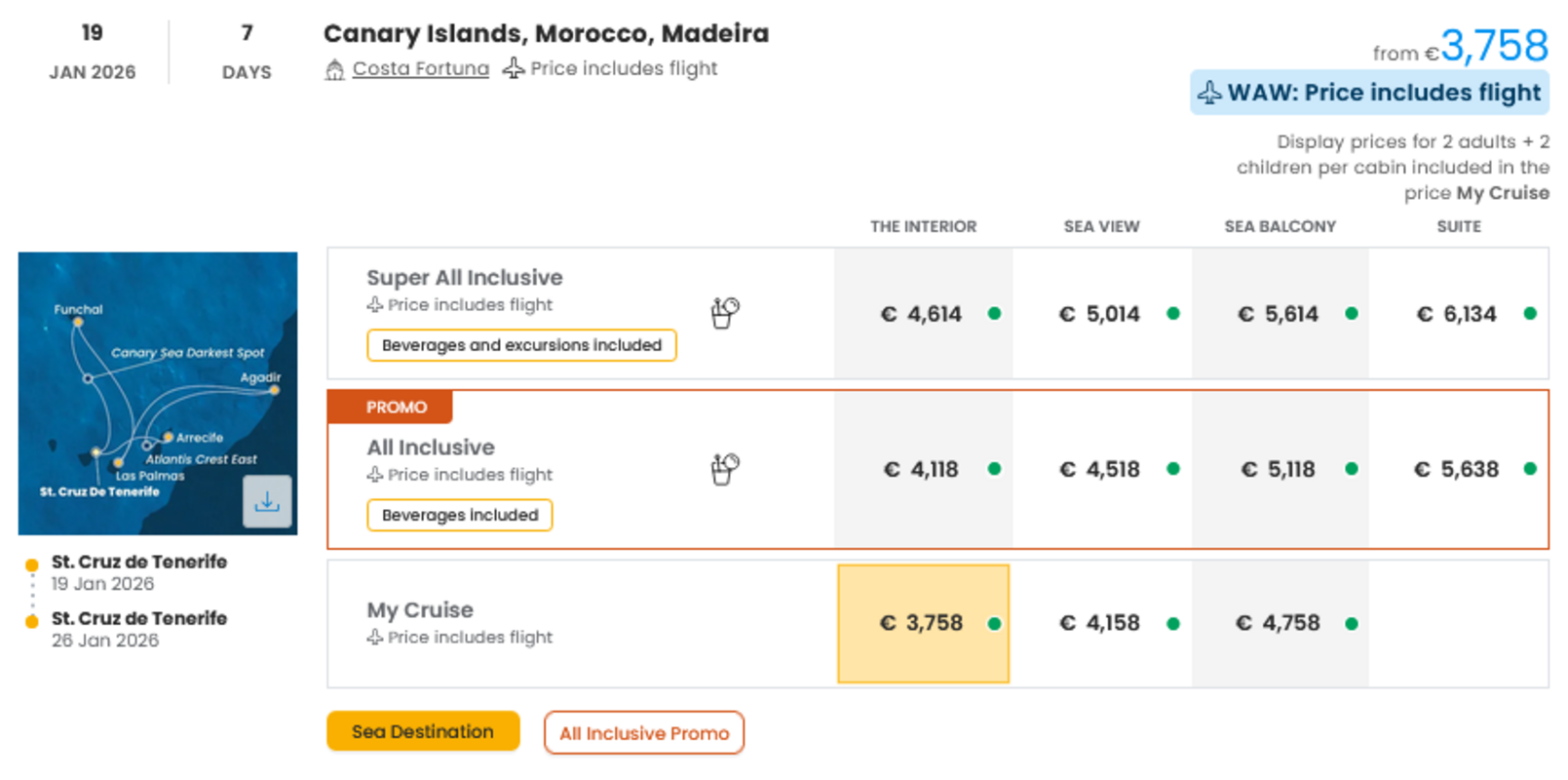Click the Beverages included badge
1568x780 pixels.
tap(459, 515)
